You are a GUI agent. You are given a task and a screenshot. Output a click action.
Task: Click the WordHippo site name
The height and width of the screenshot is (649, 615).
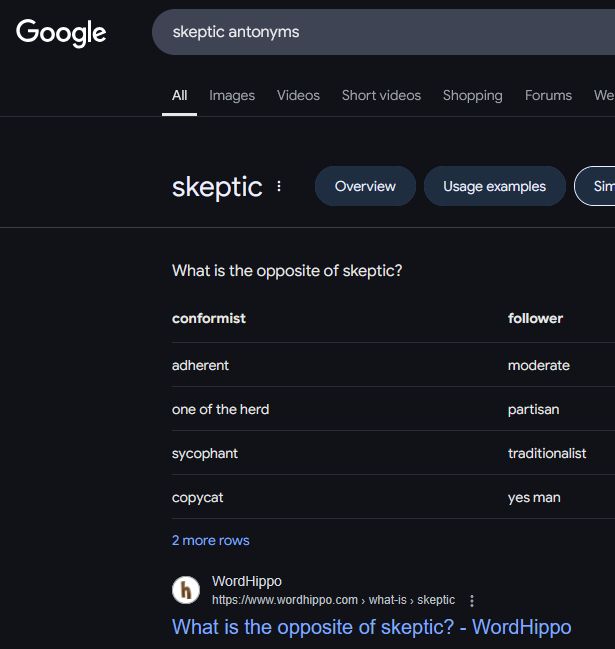tap(247, 581)
